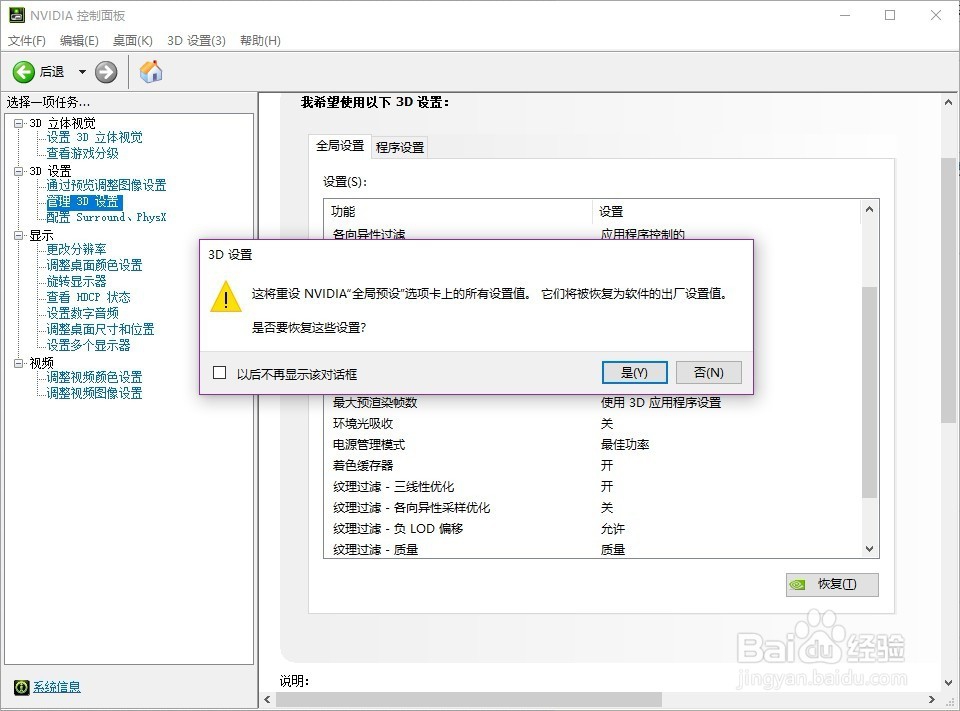The image size is (960, 711).
Task: Click the 恢复(T) restore button
Action: (832, 584)
